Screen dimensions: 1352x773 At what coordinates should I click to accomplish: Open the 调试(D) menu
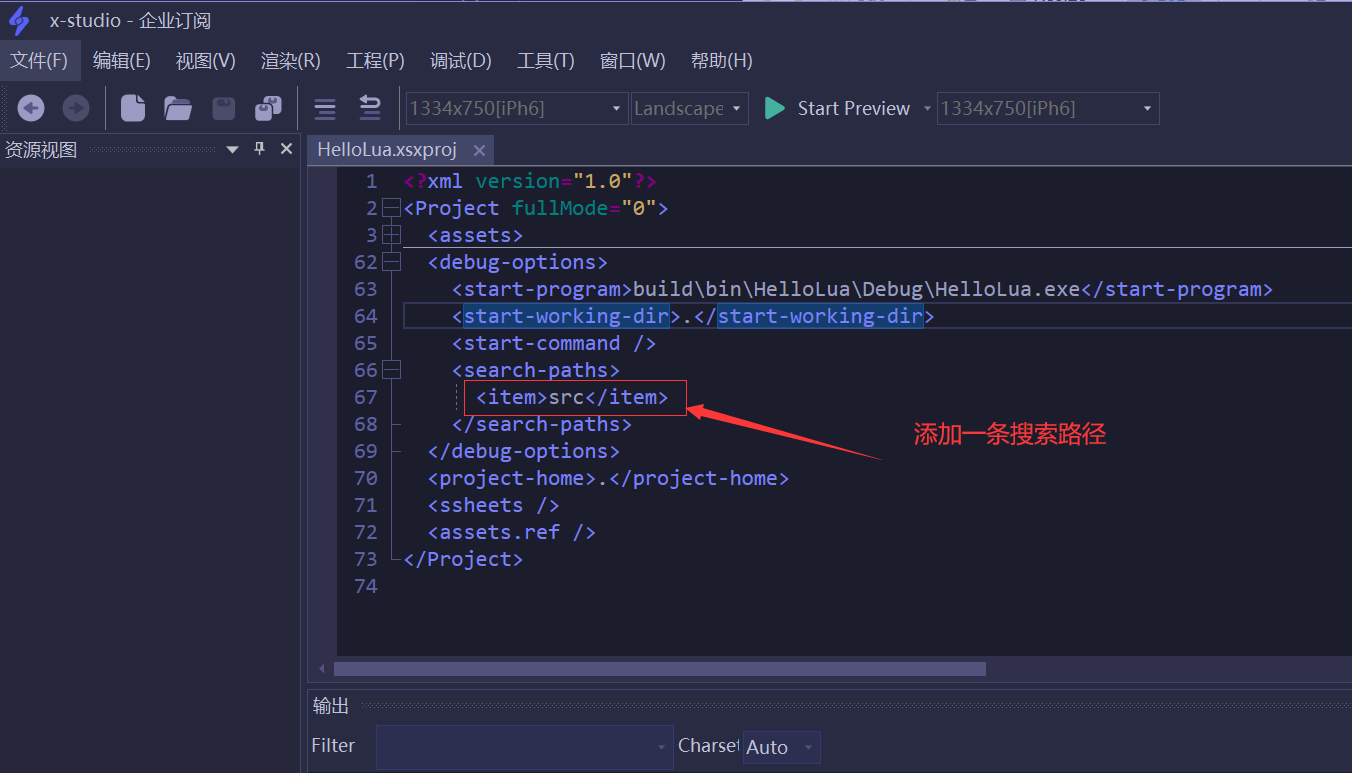[x=461, y=61]
